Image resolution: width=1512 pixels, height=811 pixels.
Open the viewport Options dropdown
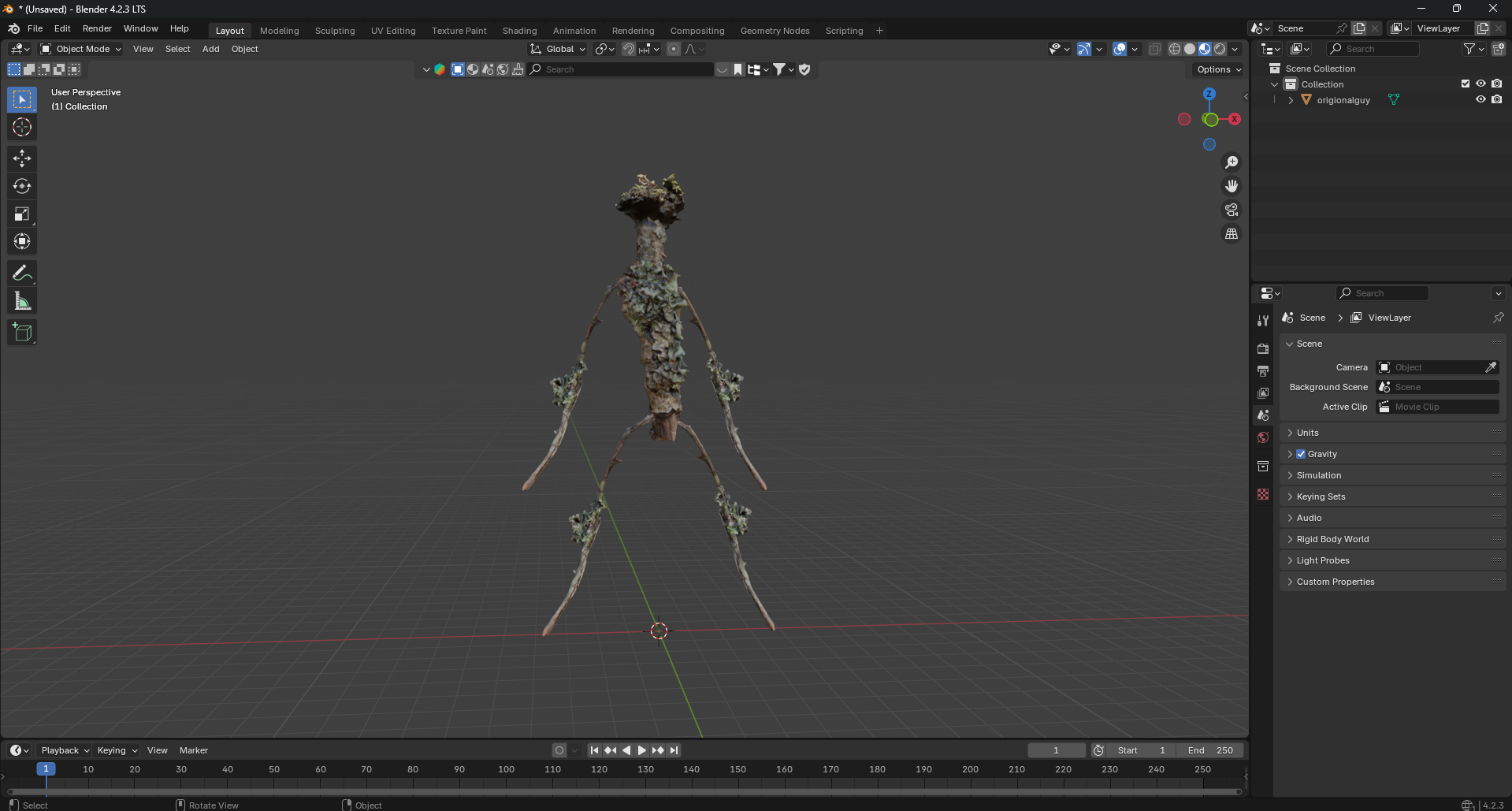1219,69
